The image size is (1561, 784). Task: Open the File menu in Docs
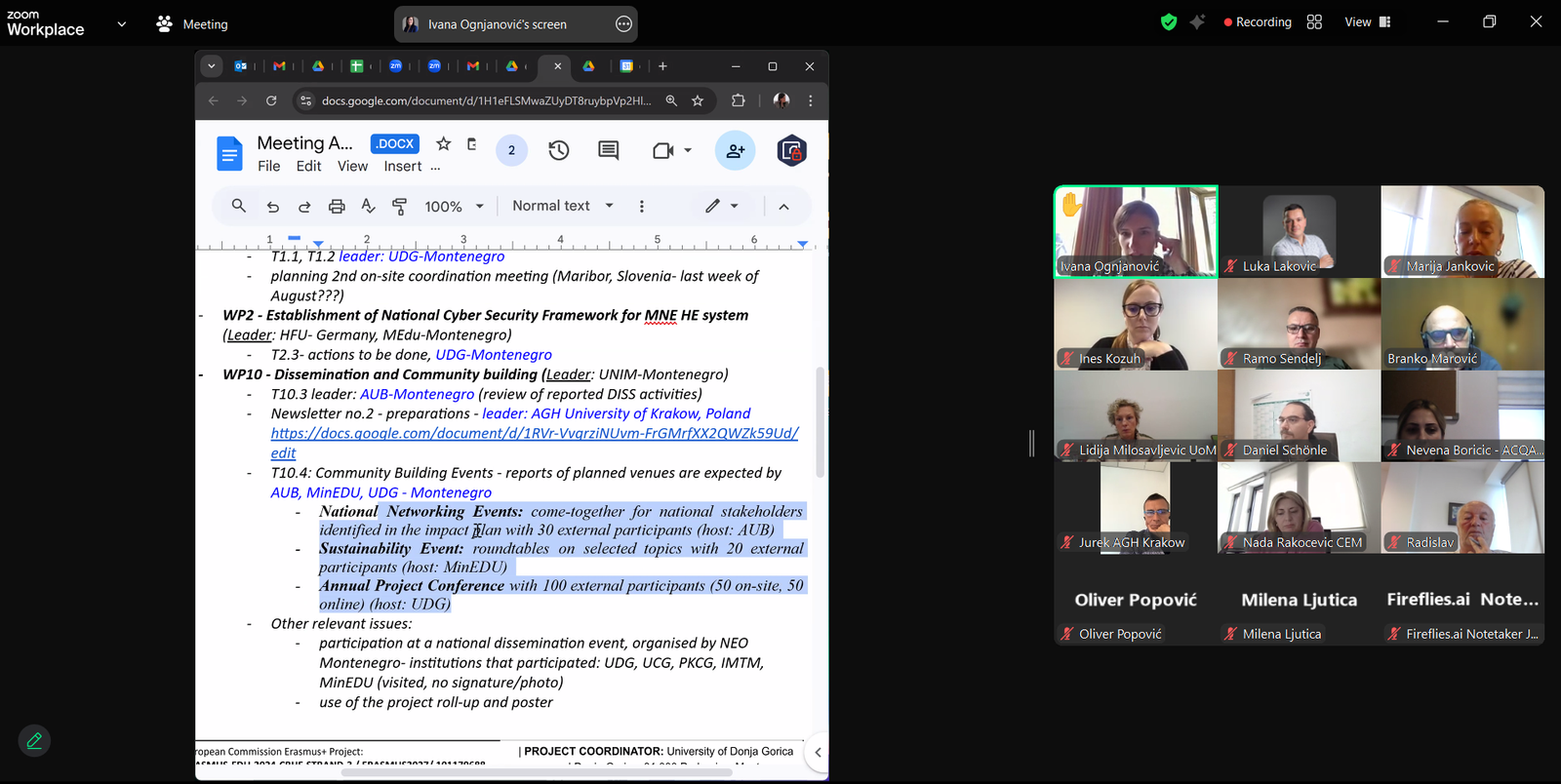click(268, 167)
